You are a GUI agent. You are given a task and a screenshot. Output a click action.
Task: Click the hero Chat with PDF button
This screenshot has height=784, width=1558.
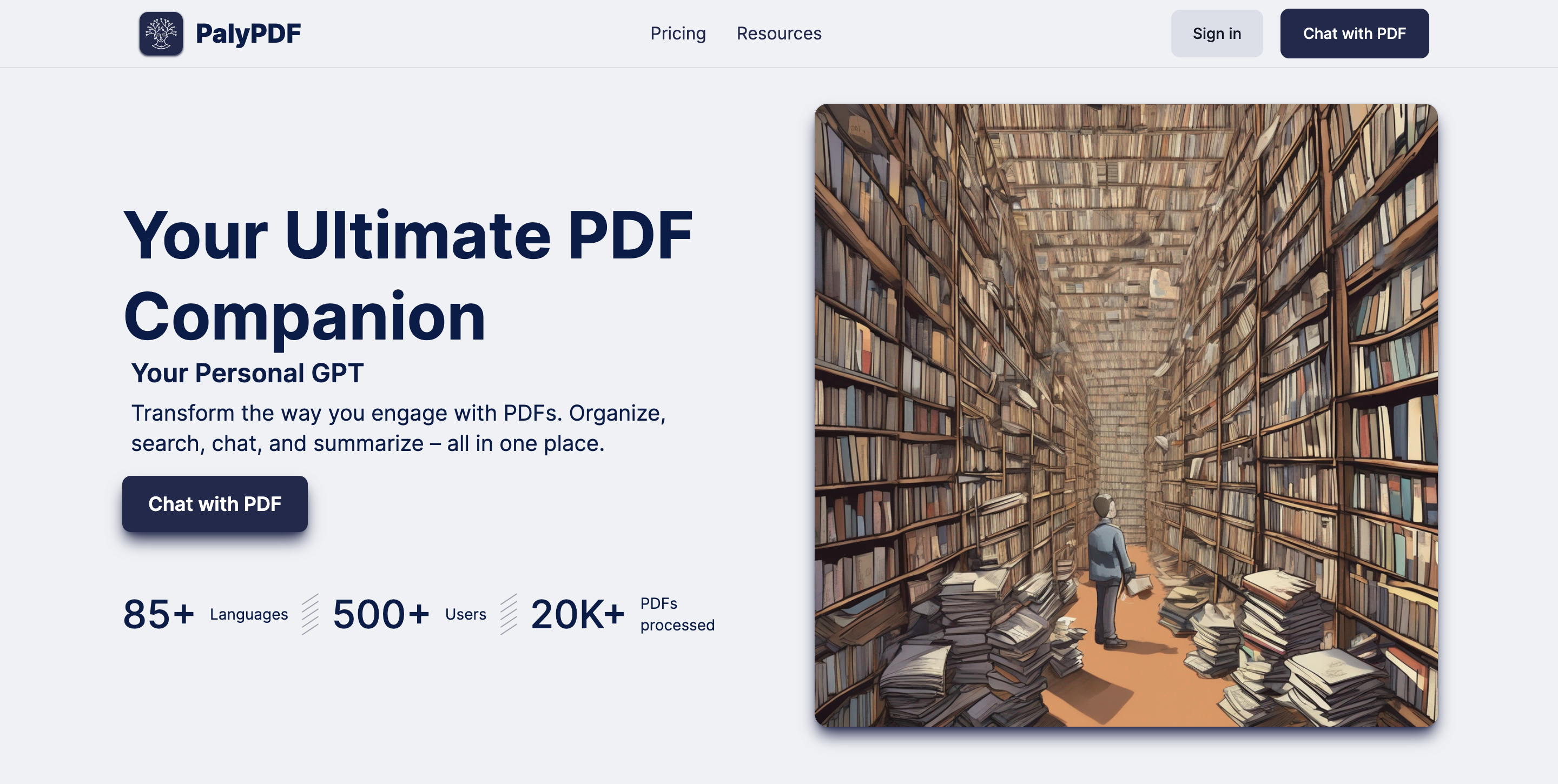point(215,503)
